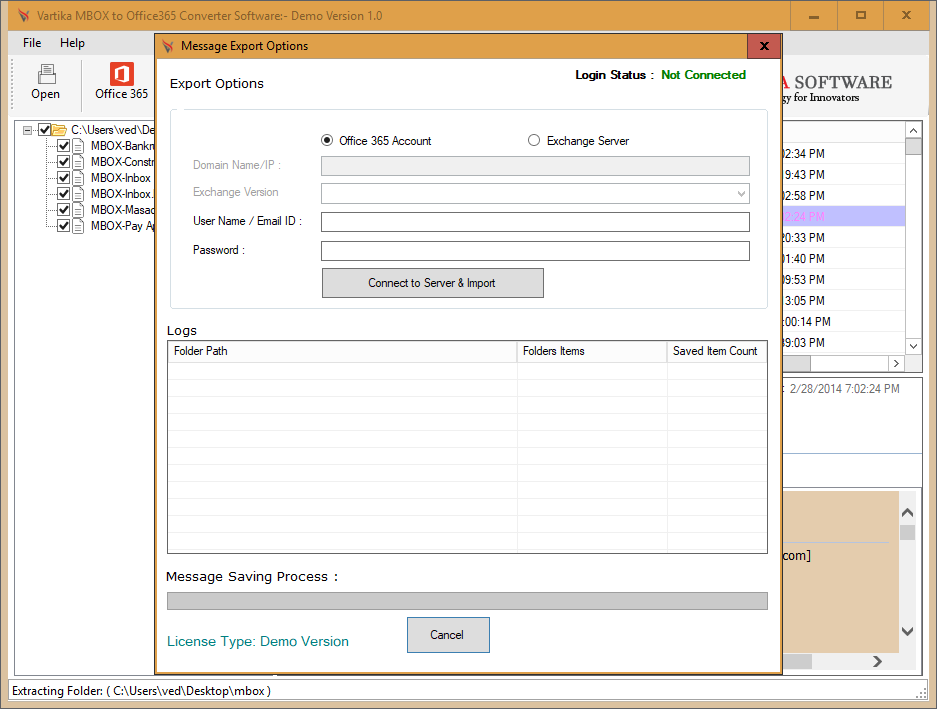
Task: Click the License Type: Demo Version text
Action: click(x=258, y=641)
